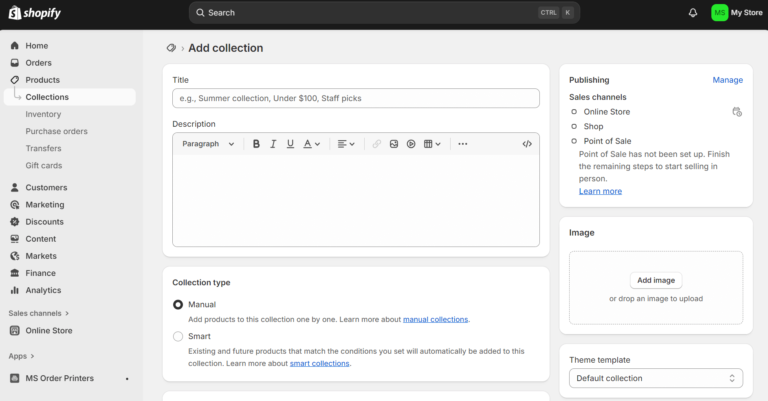Select the Manual collection type
Viewport: 768px width, 401px height.
[178, 305]
